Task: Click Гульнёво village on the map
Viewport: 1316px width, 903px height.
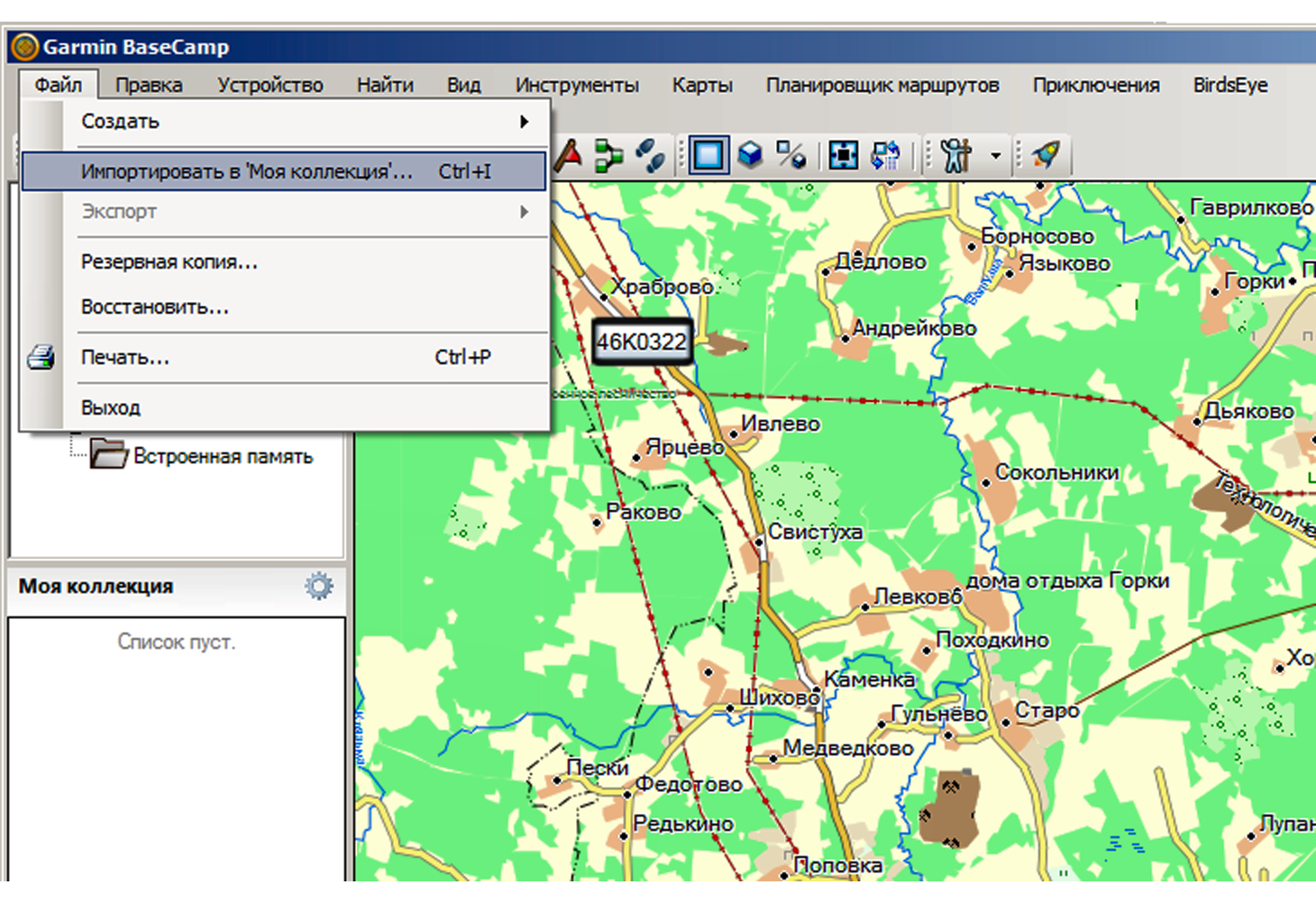Action: [938, 714]
